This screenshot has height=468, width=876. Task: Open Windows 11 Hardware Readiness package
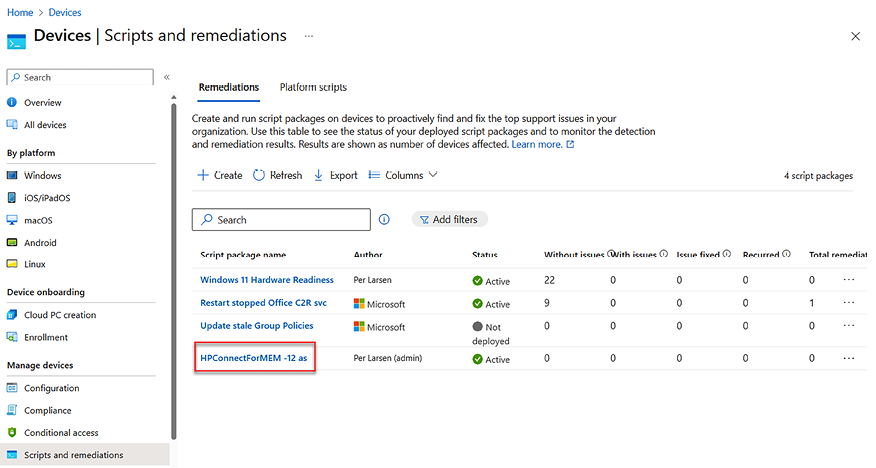[x=266, y=280]
